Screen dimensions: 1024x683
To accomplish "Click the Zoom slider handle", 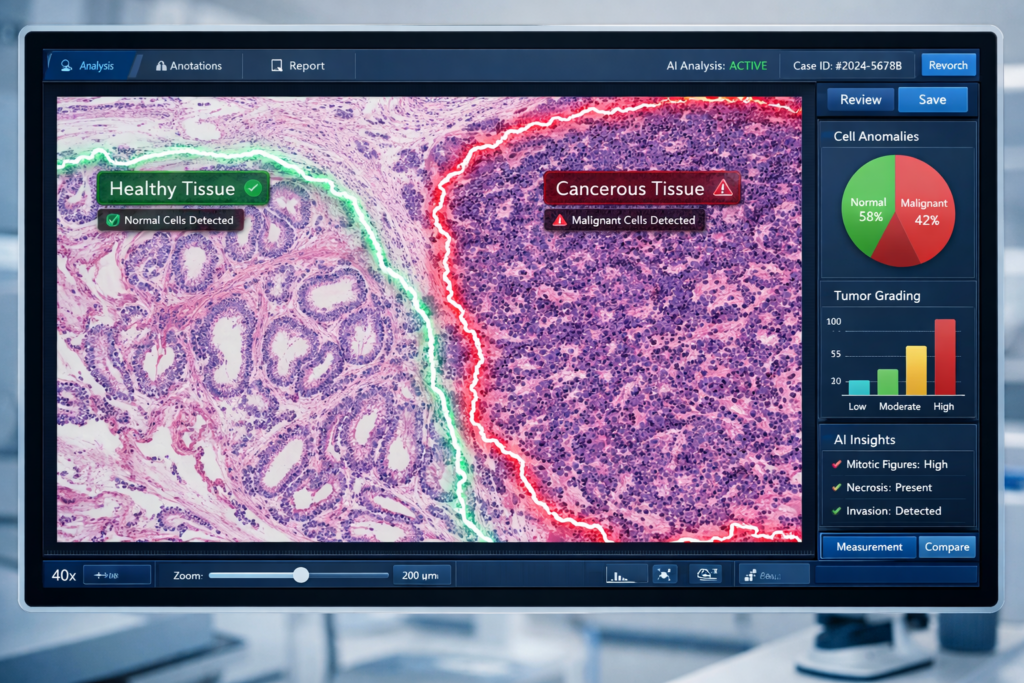I will click(x=301, y=575).
